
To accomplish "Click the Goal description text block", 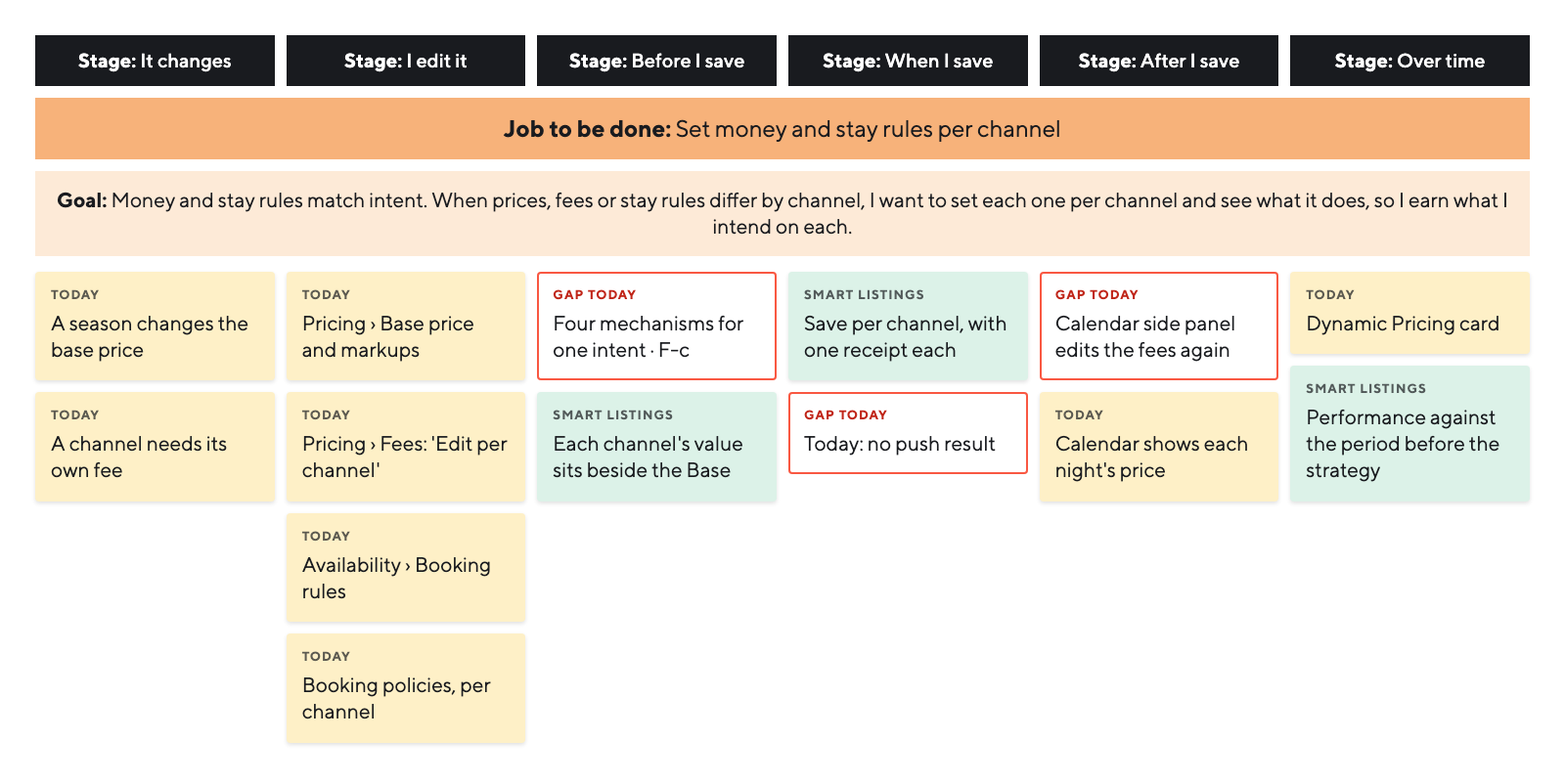I will click(782, 213).
